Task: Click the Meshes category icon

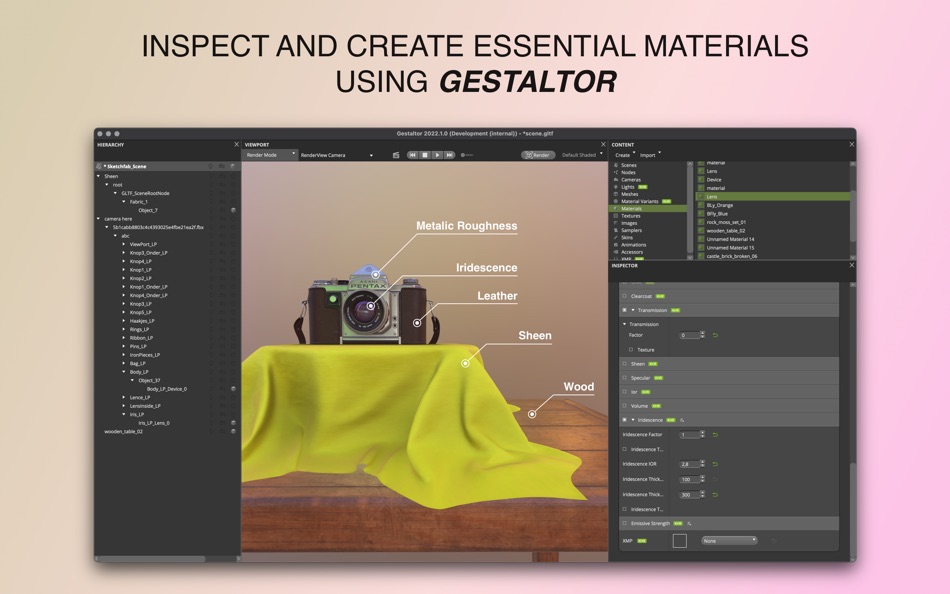Action: point(616,194)
